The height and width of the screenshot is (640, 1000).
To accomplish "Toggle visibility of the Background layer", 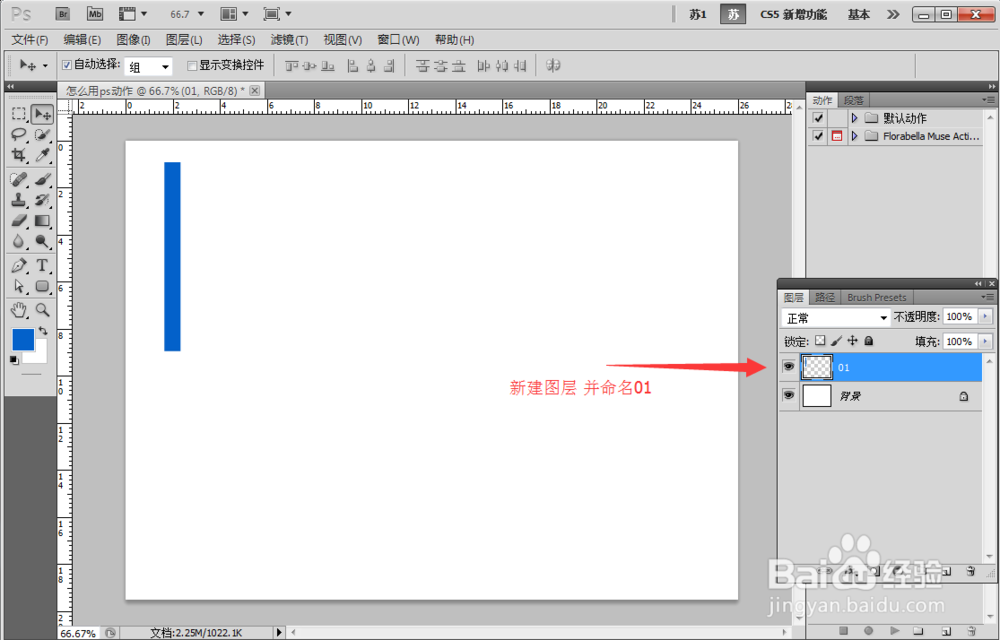I will [789, 395].
